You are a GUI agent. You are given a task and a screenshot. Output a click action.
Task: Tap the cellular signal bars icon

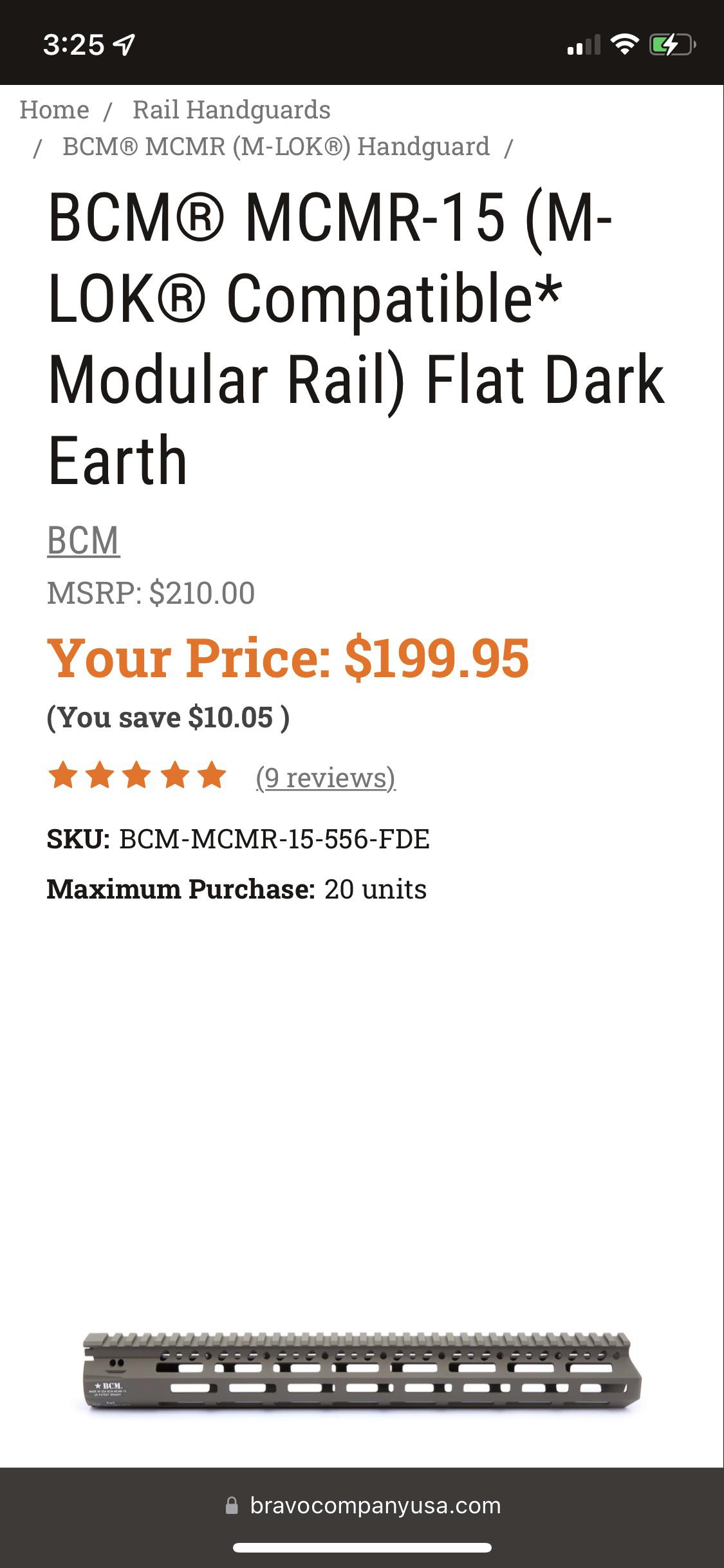click(583, 45)
